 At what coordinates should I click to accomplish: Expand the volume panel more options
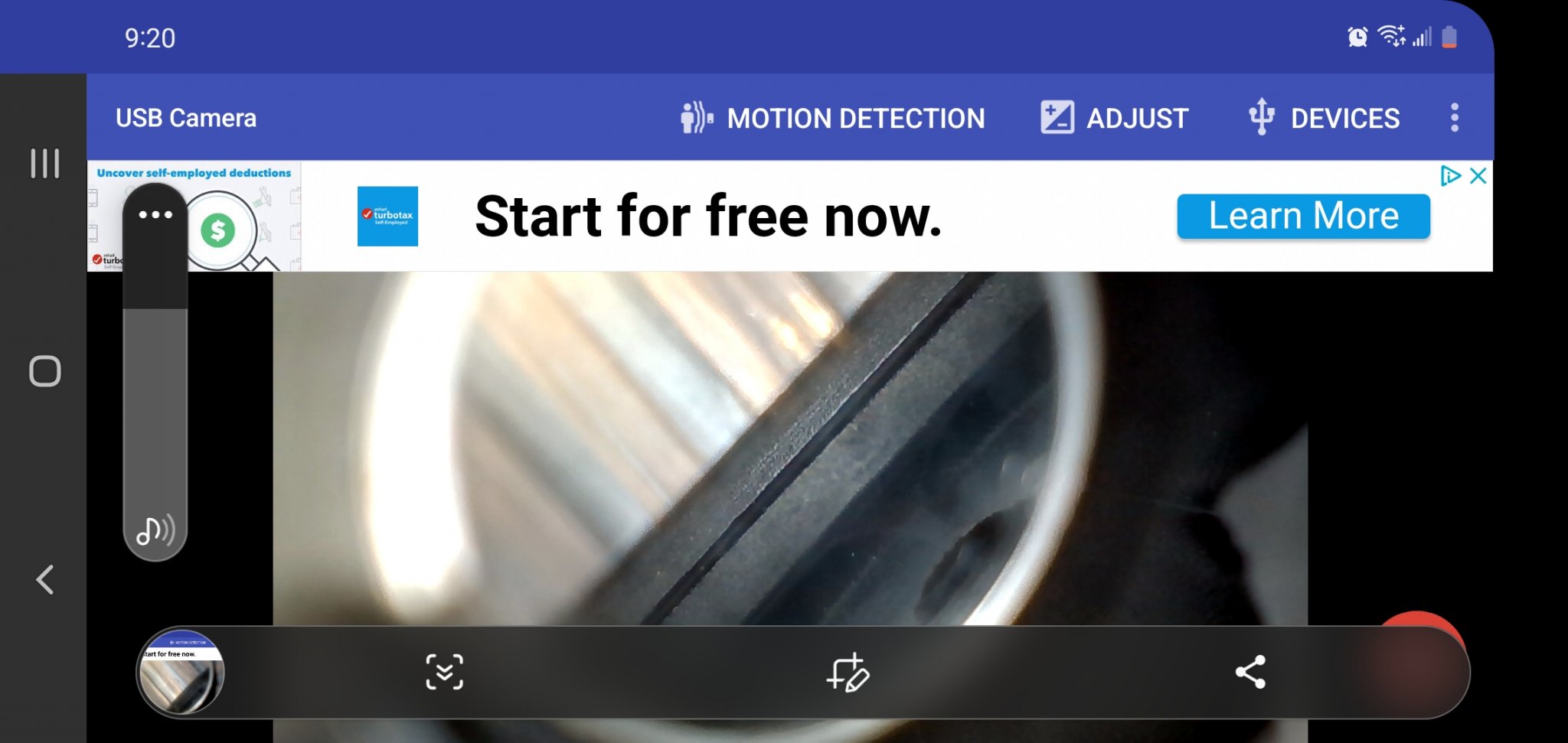155,214
